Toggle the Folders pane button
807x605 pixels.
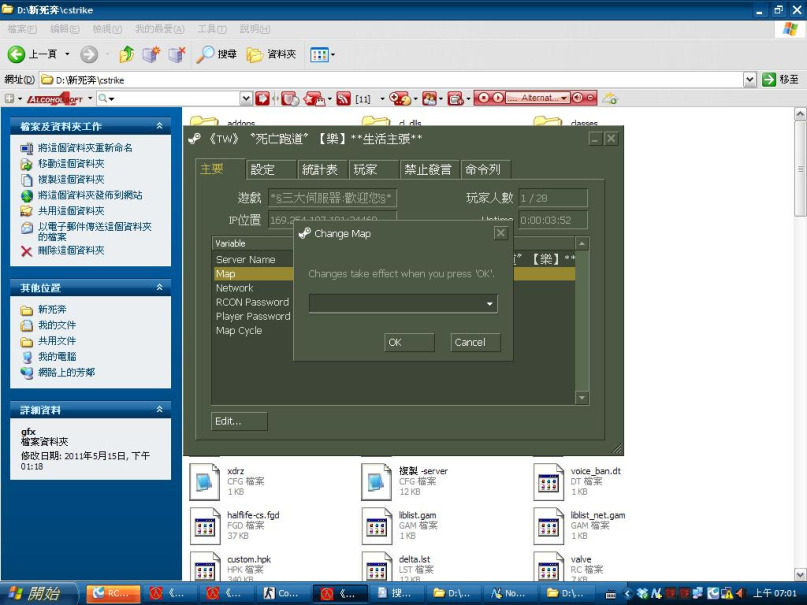pyautogui.click(x=271, y=54)
